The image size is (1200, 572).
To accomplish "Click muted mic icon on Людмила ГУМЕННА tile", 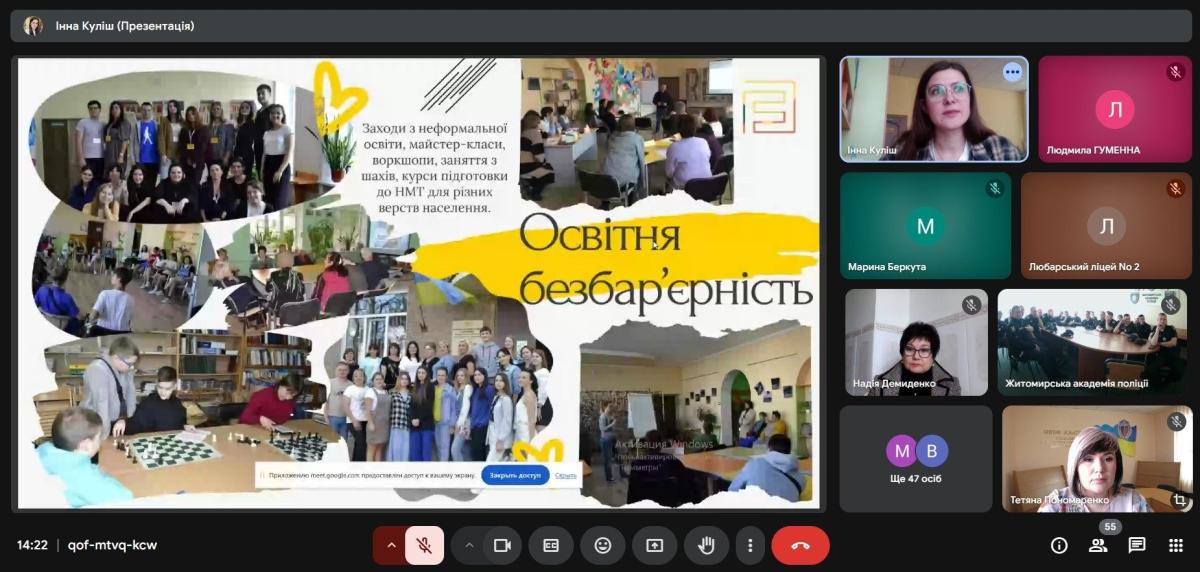I will [x=1175, y=72].
